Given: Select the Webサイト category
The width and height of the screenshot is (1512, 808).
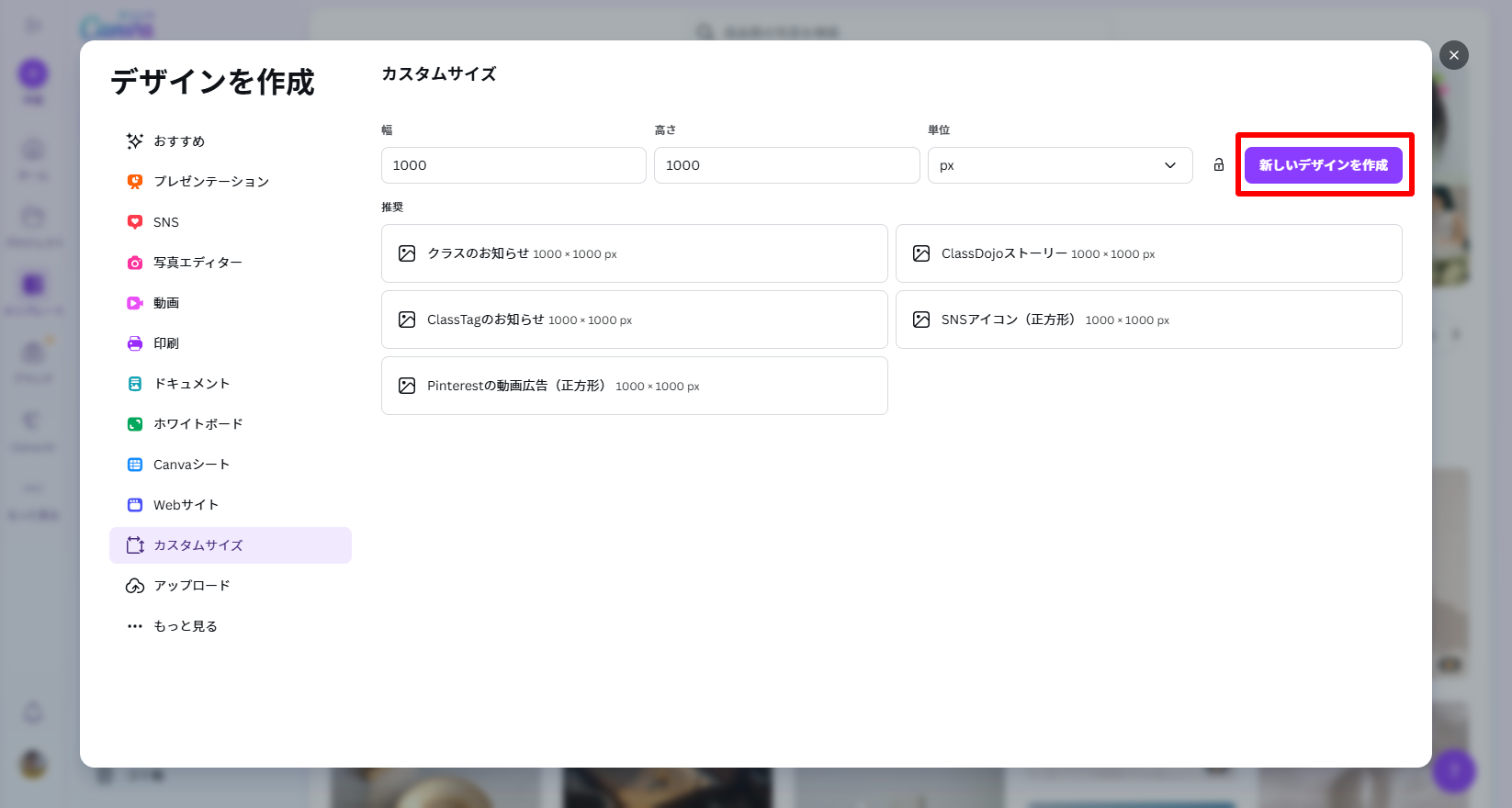Looking at the screenshot, I should [186, 505].
